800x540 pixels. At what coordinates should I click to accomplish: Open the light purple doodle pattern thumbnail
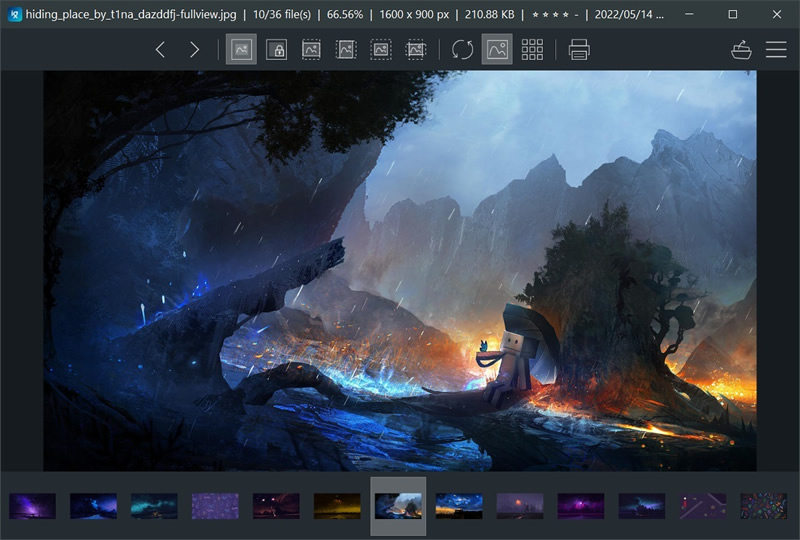[x=215, y=506]
